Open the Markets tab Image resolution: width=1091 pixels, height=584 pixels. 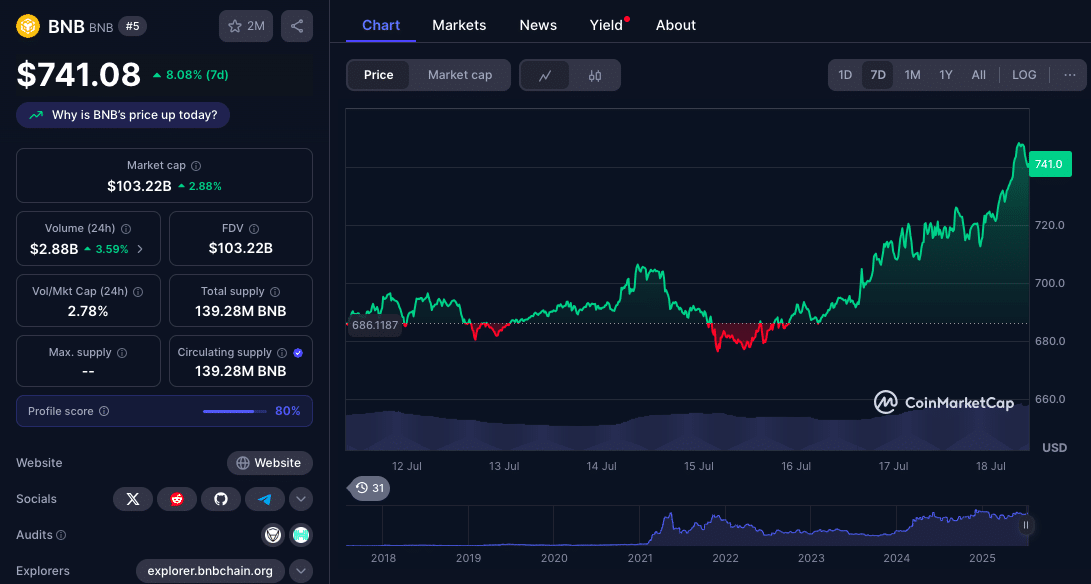[x=459, y=26]
